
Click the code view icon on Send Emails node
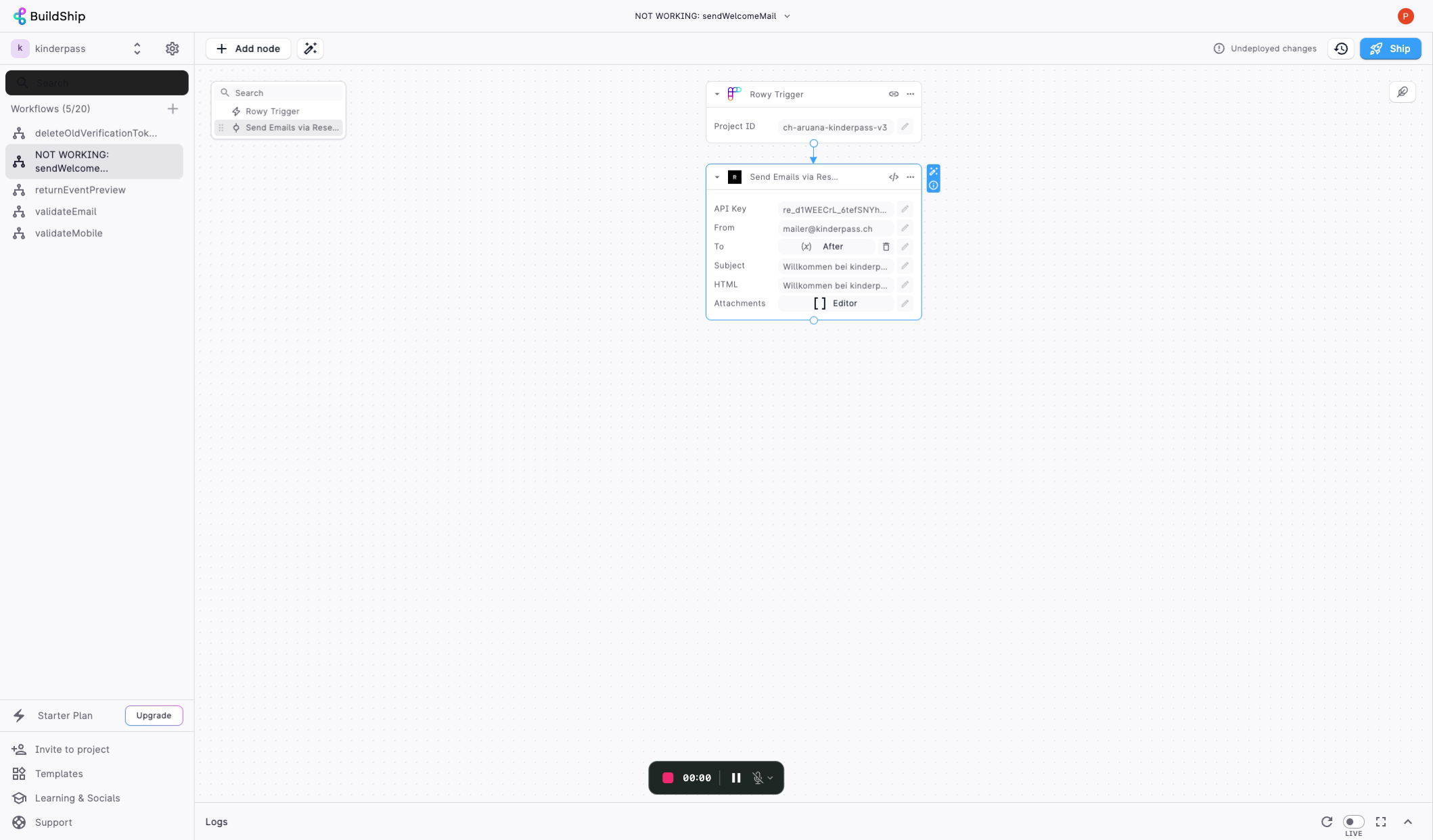pos(893,177)
